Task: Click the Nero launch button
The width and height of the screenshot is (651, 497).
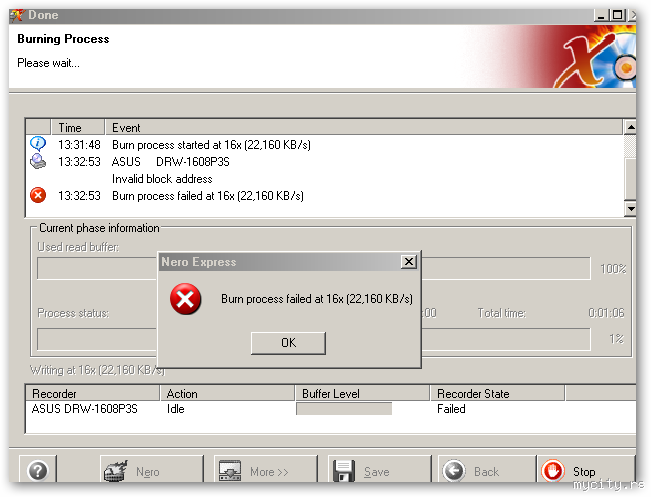Action: coord(152,471)
